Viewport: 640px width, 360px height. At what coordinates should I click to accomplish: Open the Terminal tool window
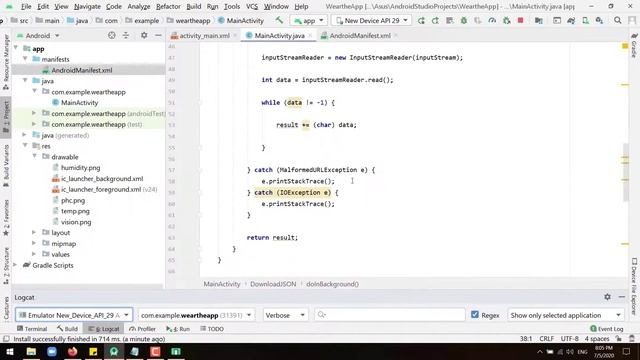point(32,329)
